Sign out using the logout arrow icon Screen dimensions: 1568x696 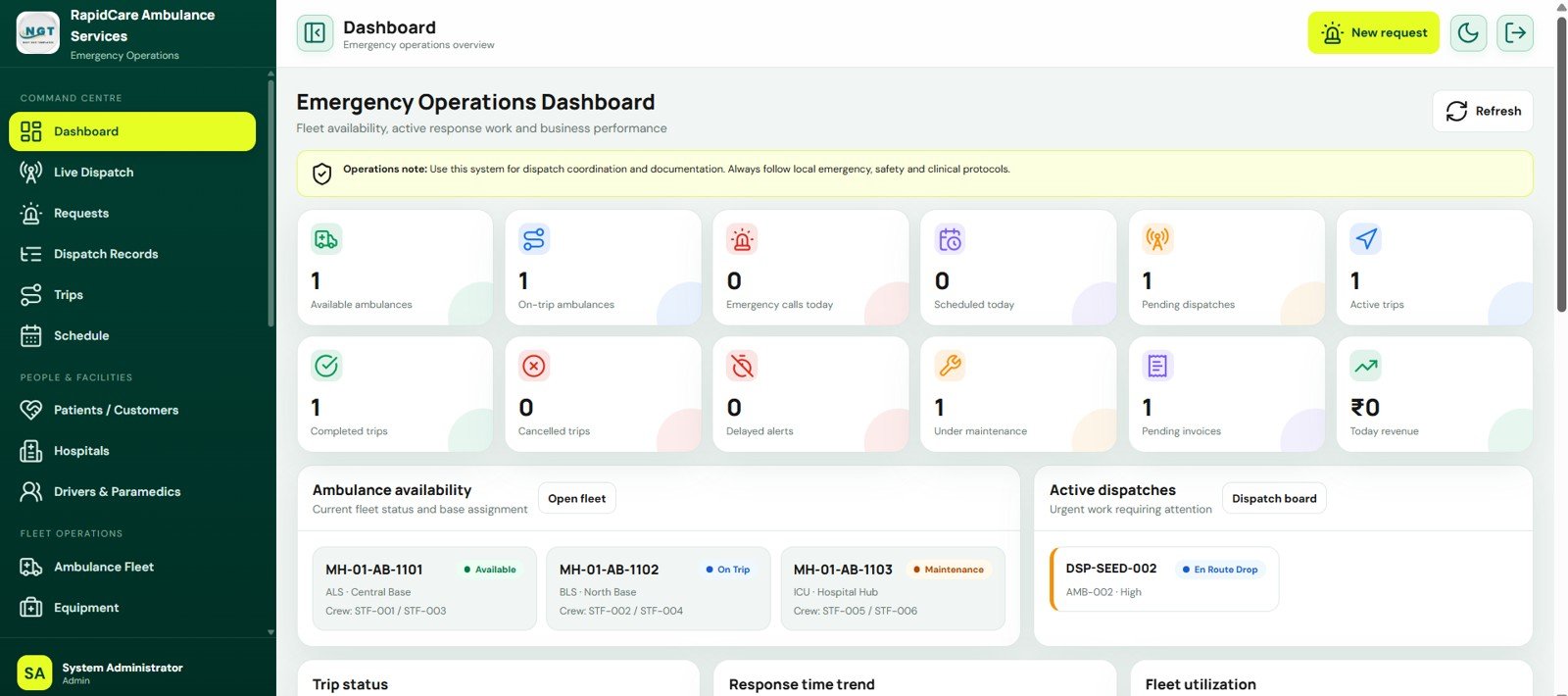1515,33
